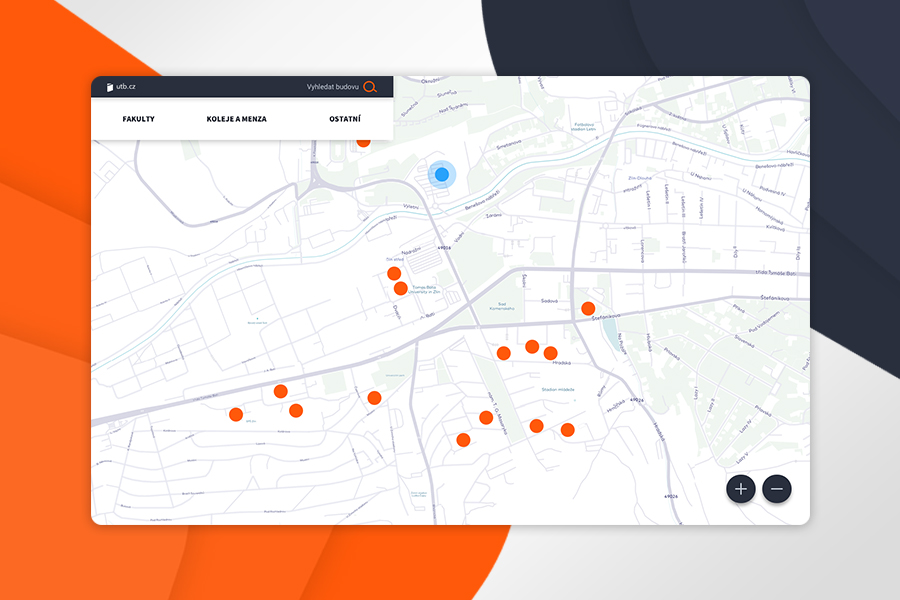Viewport: 900px width, 600px height.
Task: Select marker partly hidden below Ostatní tab
Action: coord(364,142)
